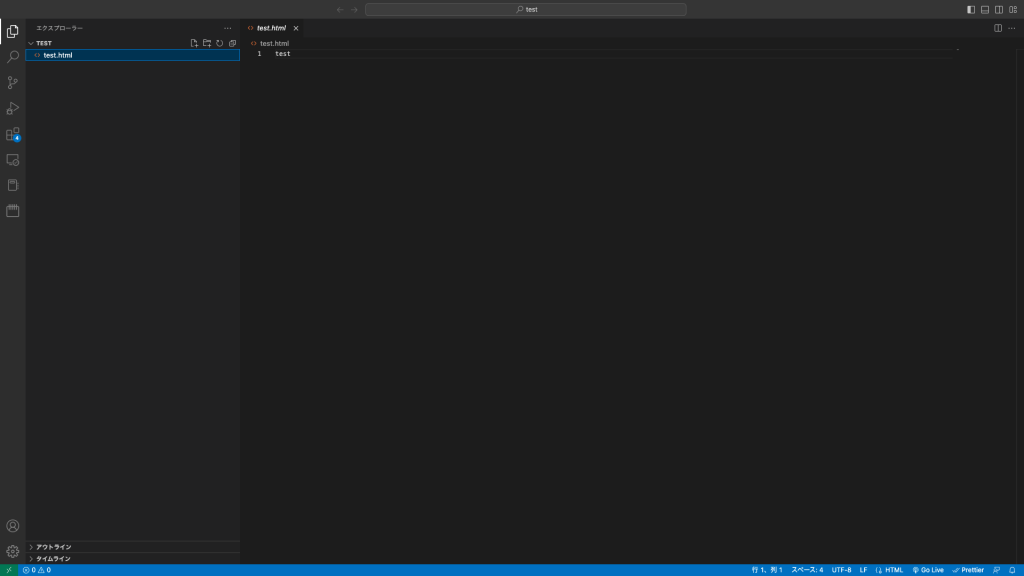This screenshot has width=1024, height=576.
Task: Select the test.html editor tab
Action: 270,28
